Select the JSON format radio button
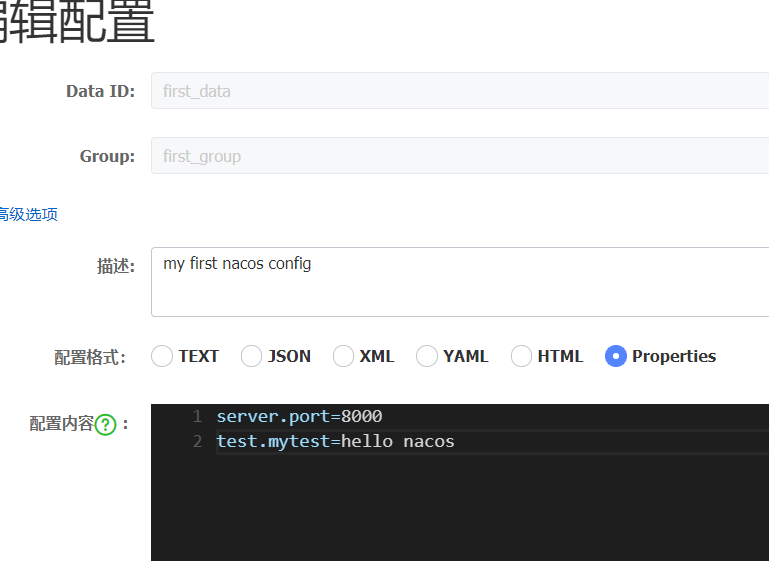The image size is (769, 561). click(x=252, y=356)
